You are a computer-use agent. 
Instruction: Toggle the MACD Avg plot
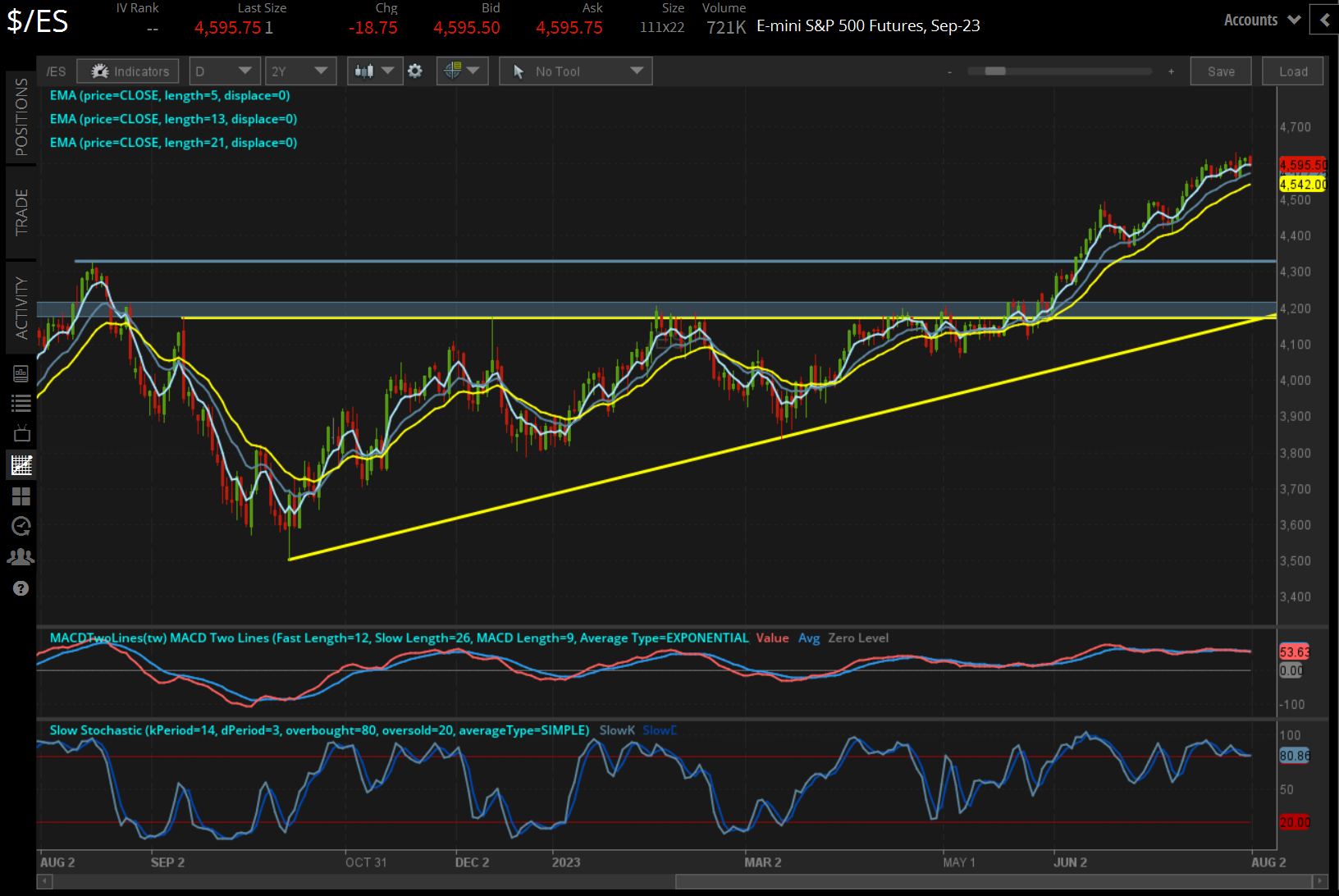(x=809, y=638)
